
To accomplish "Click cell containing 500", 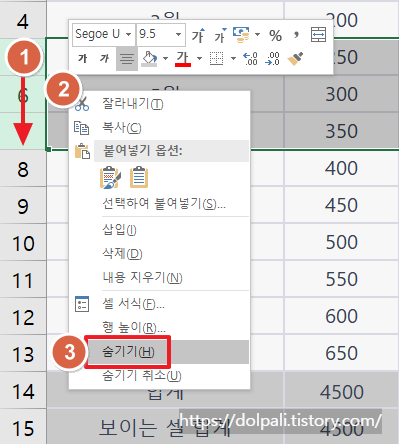I will (x=342, y=242).
